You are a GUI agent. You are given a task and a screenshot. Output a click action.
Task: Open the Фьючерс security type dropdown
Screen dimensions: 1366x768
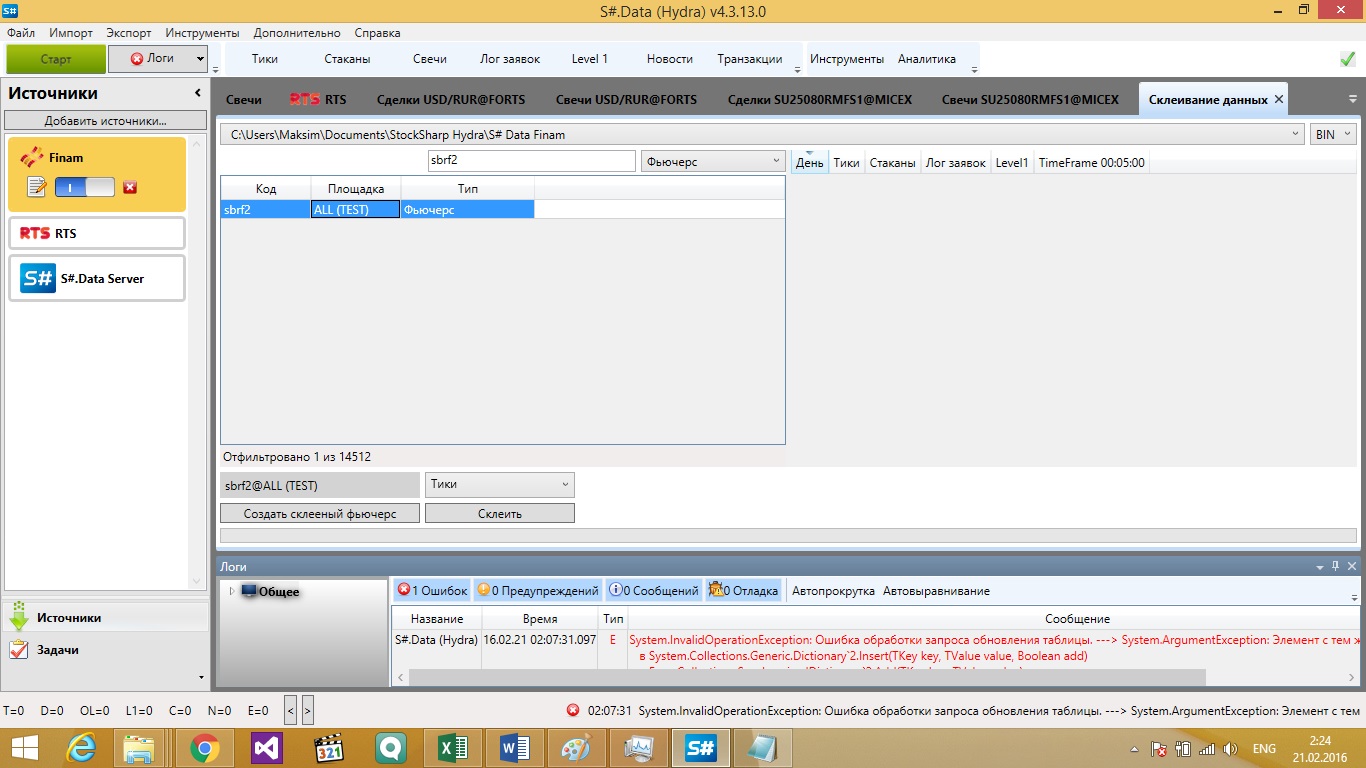coord(713,161)
